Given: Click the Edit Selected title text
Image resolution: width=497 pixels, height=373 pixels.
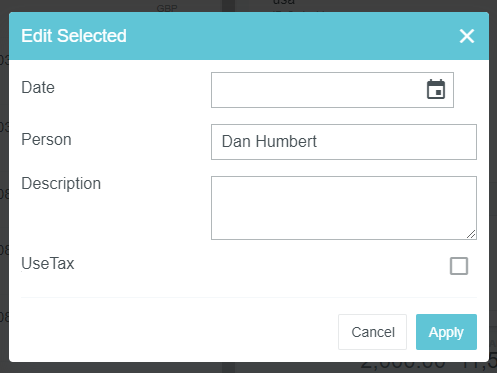Looking at the screenshot, I should click(x=74, y=36).
